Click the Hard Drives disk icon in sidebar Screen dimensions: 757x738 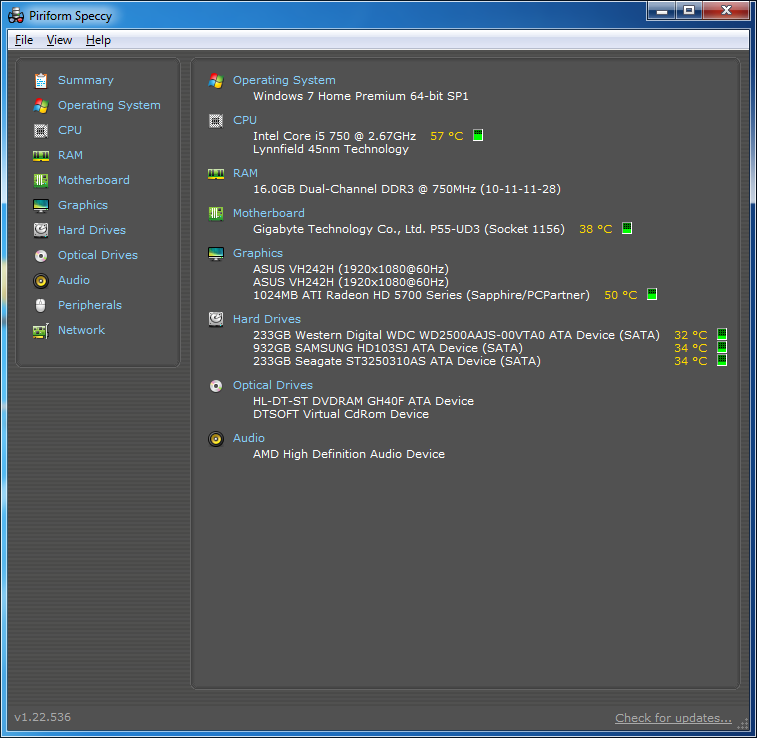pos(41,230)
